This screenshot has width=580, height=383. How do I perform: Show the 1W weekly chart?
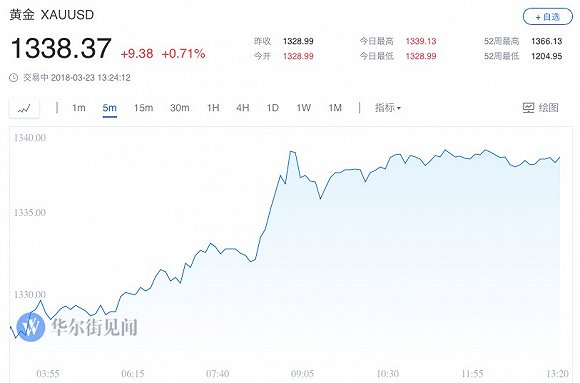click(x=303, y=108)
